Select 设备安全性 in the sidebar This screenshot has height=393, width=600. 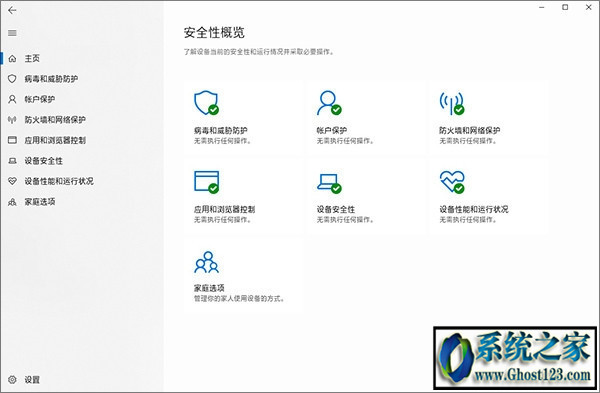tap(44, 161)
